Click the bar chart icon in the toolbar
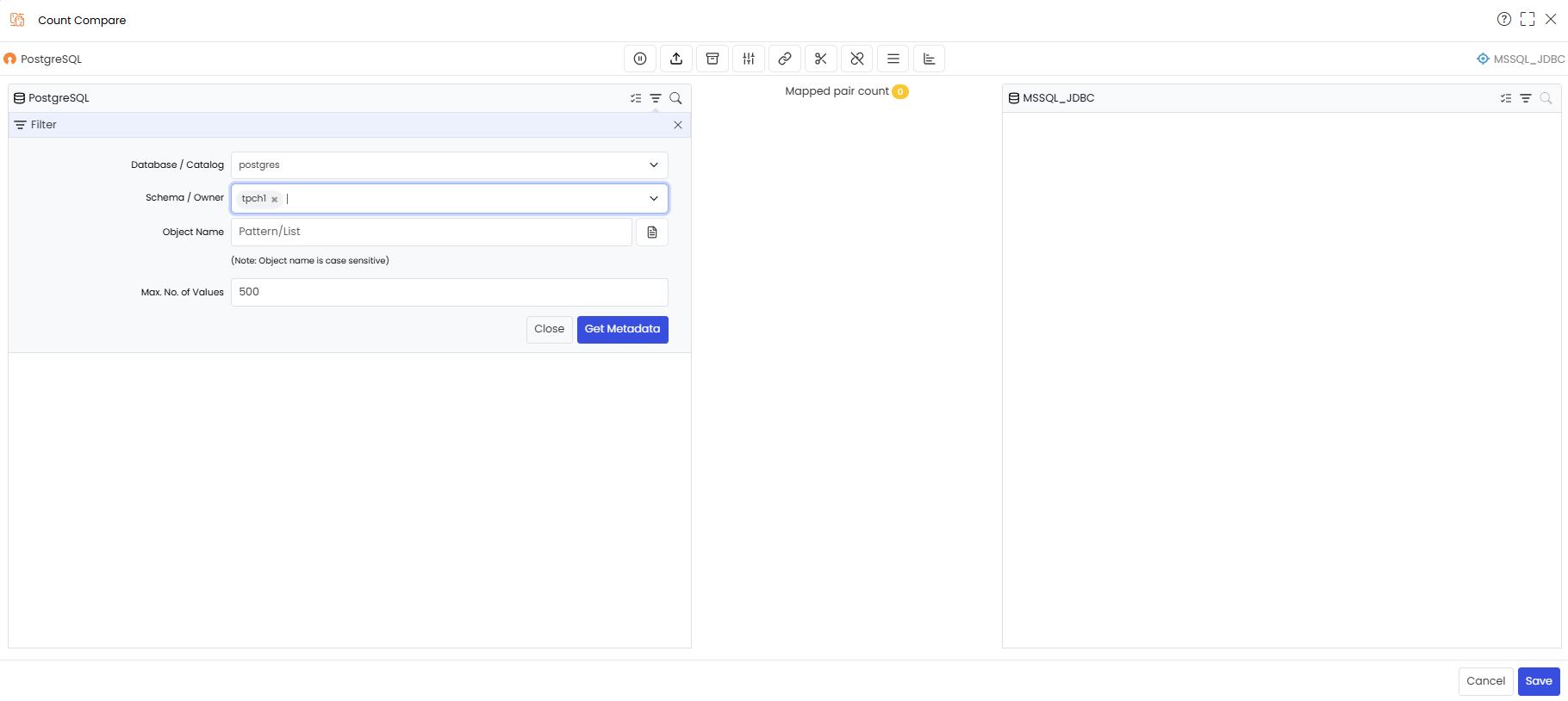Image resolution: width=1568 pixels, height=701 pixels. 930,59
